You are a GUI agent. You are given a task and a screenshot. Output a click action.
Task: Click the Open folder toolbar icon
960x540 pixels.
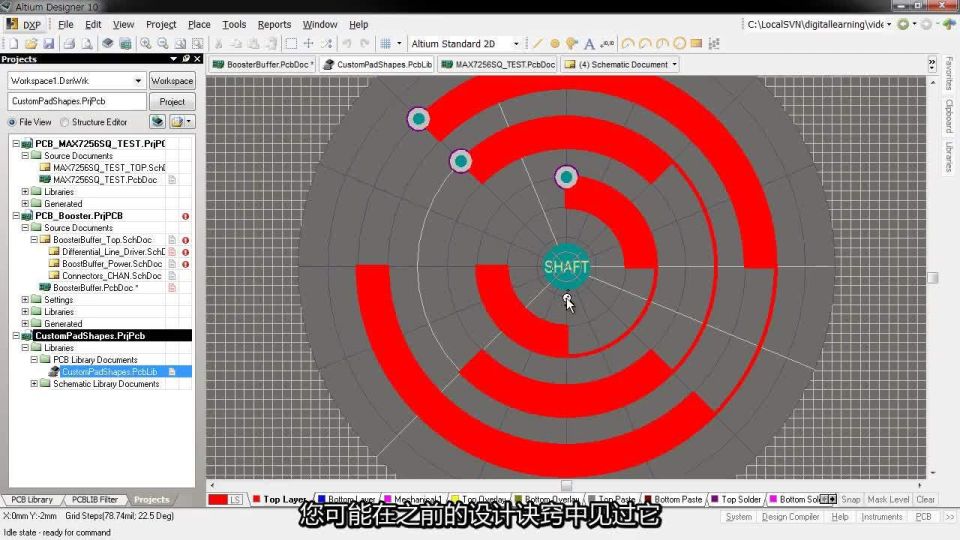click(x=31, y=44)
